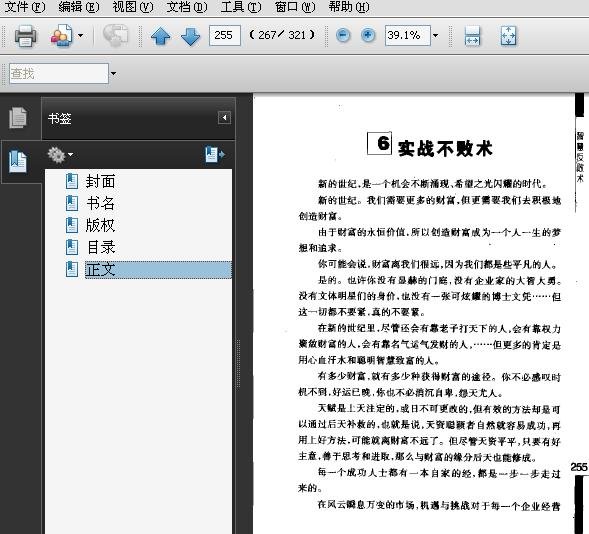589x534 pixels.
Task: Click the printed page number 255 in margin
Action: tap(579, 467)
